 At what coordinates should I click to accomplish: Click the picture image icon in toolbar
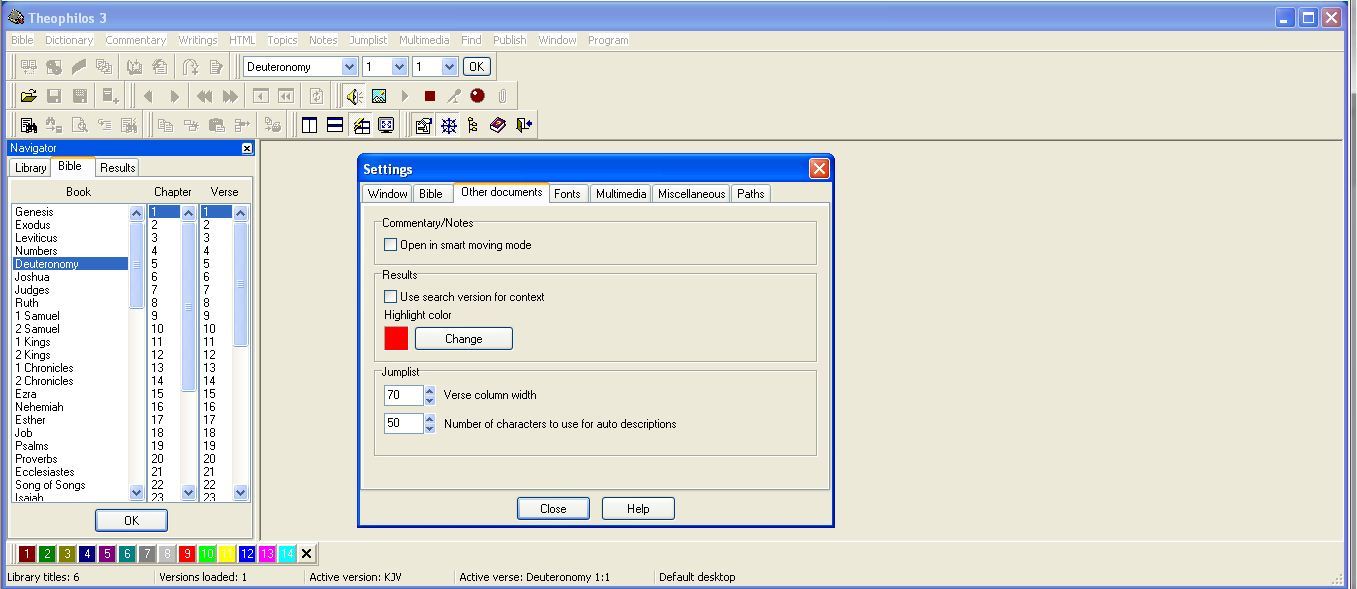pos(379,96)
